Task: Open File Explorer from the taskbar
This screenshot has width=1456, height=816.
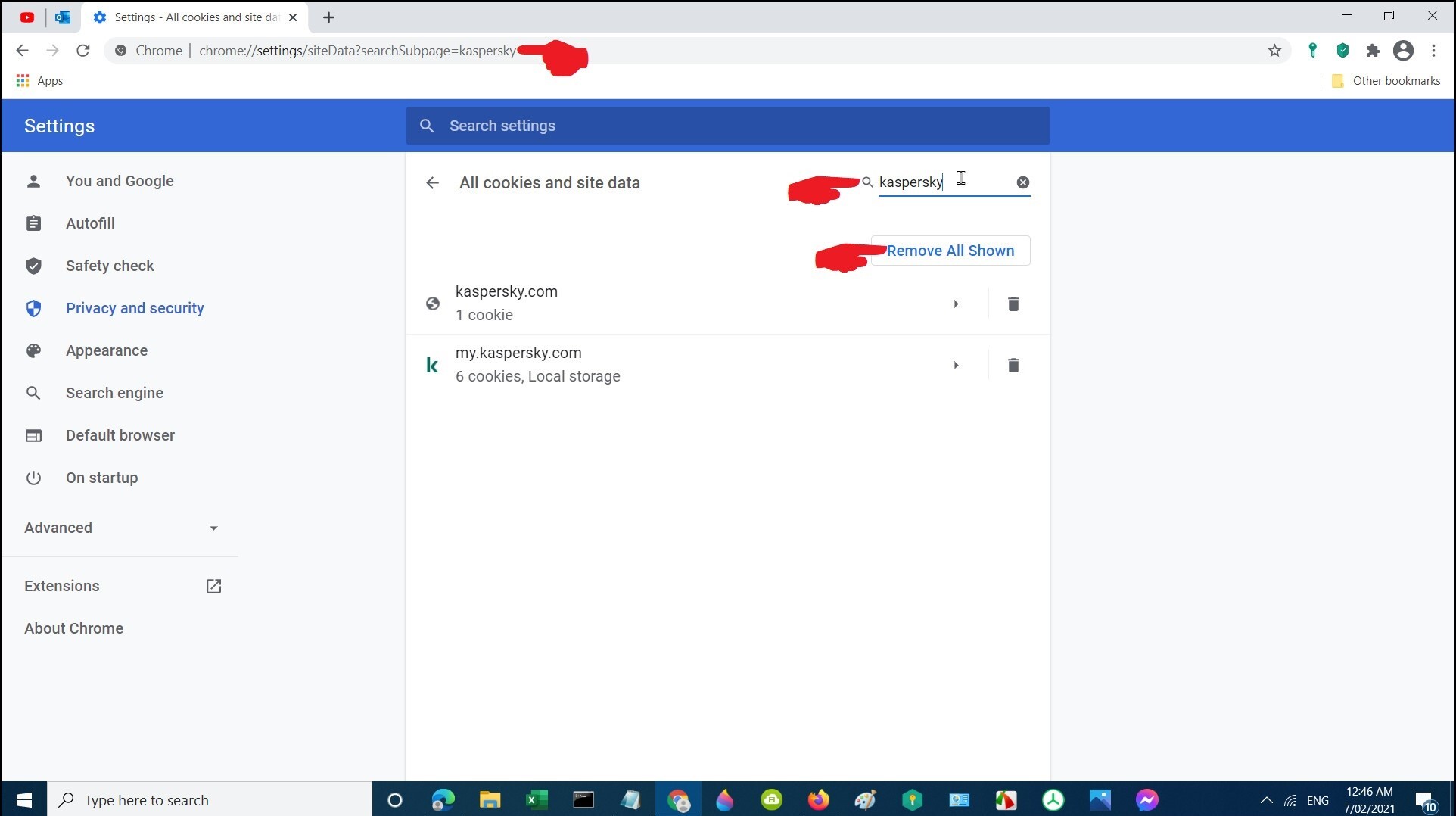Action: [x=490, y=800]
